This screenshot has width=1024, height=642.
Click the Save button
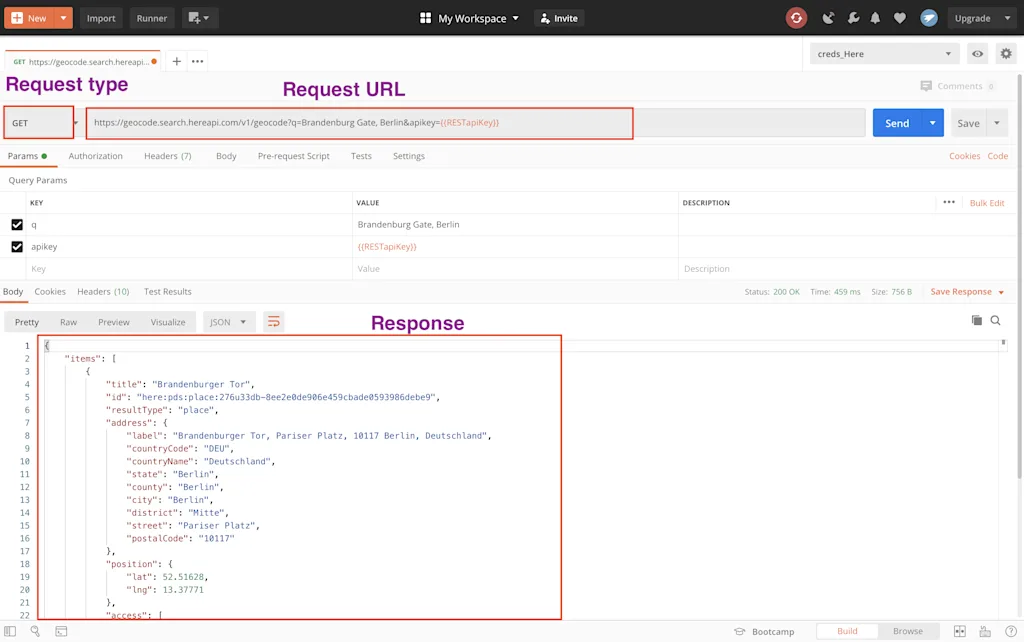click(968, 123)
